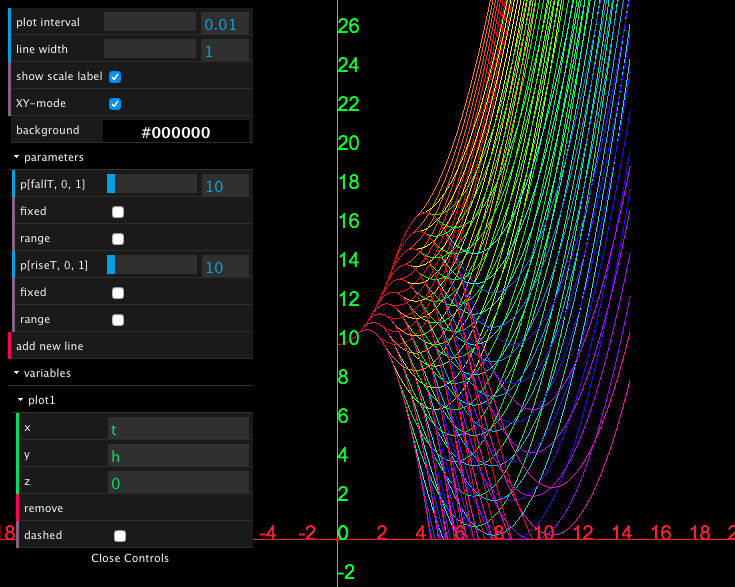
Task: Click the p[fallT, 0, 1] slider bar
Action: tap(152, 184)
